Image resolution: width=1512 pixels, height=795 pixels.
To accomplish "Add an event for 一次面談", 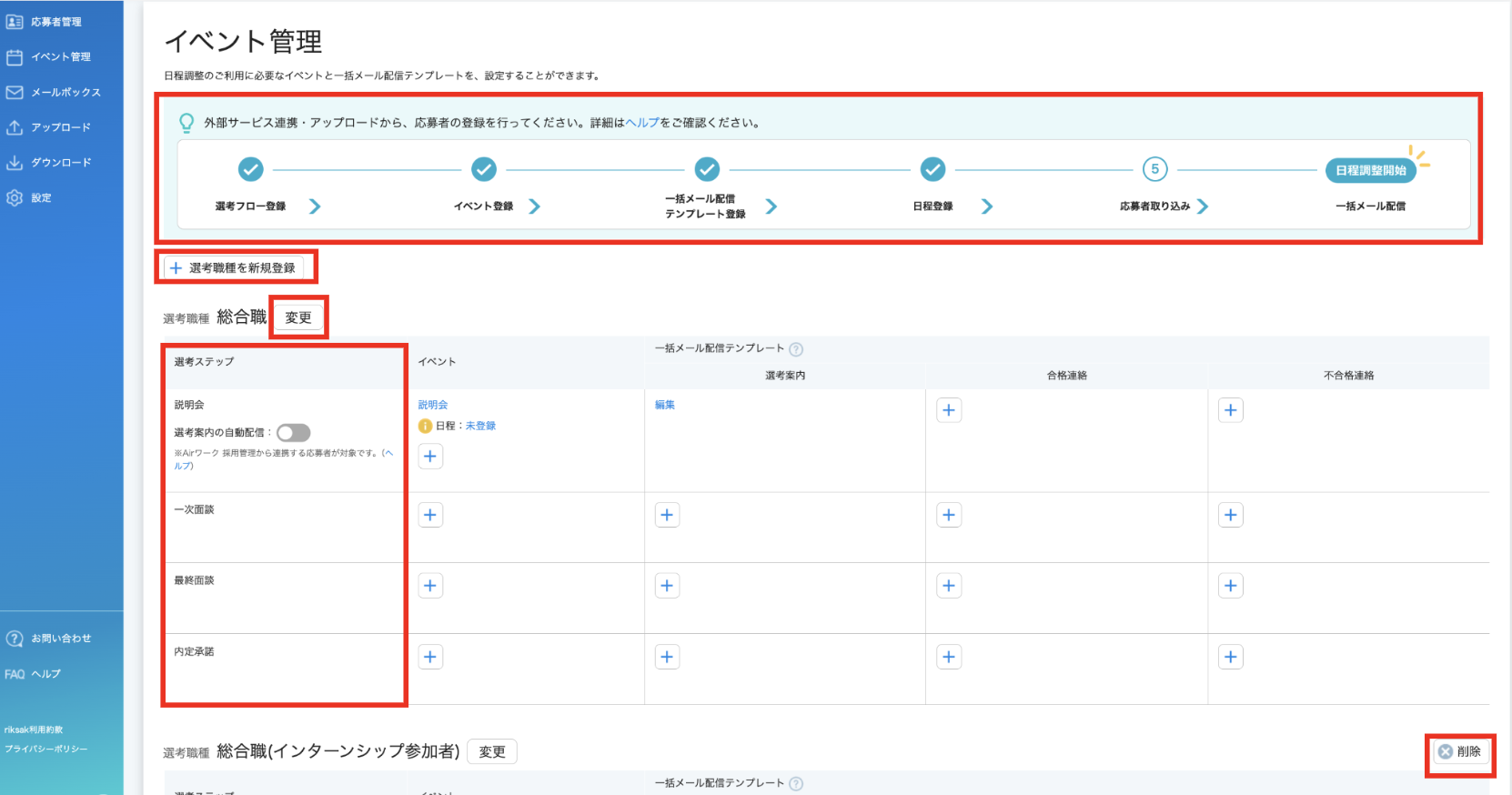I will pyautogui.click(x=430, y=515).
